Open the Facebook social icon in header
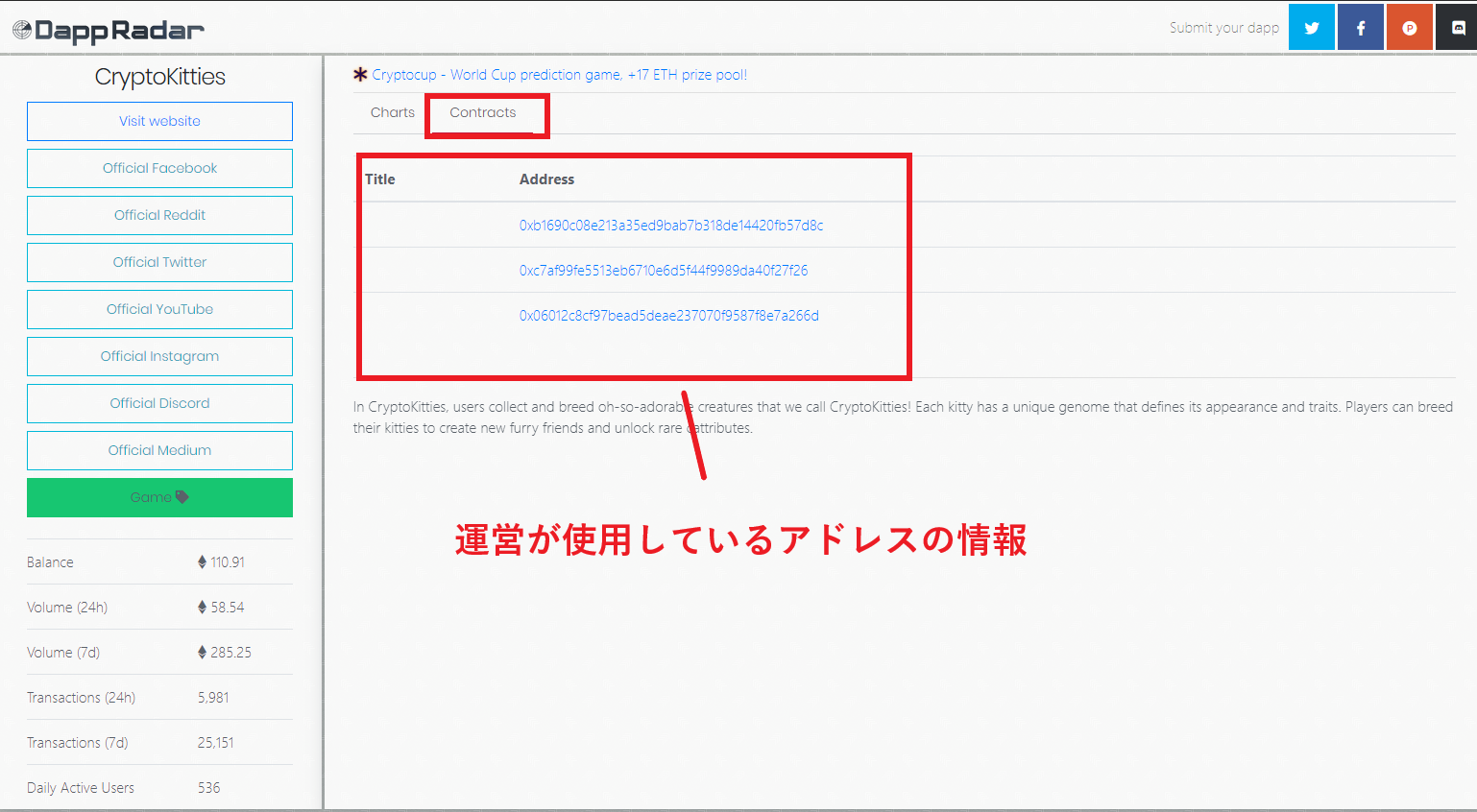The width and height of the screenshot is (1477, 812). pos(1360,28)
